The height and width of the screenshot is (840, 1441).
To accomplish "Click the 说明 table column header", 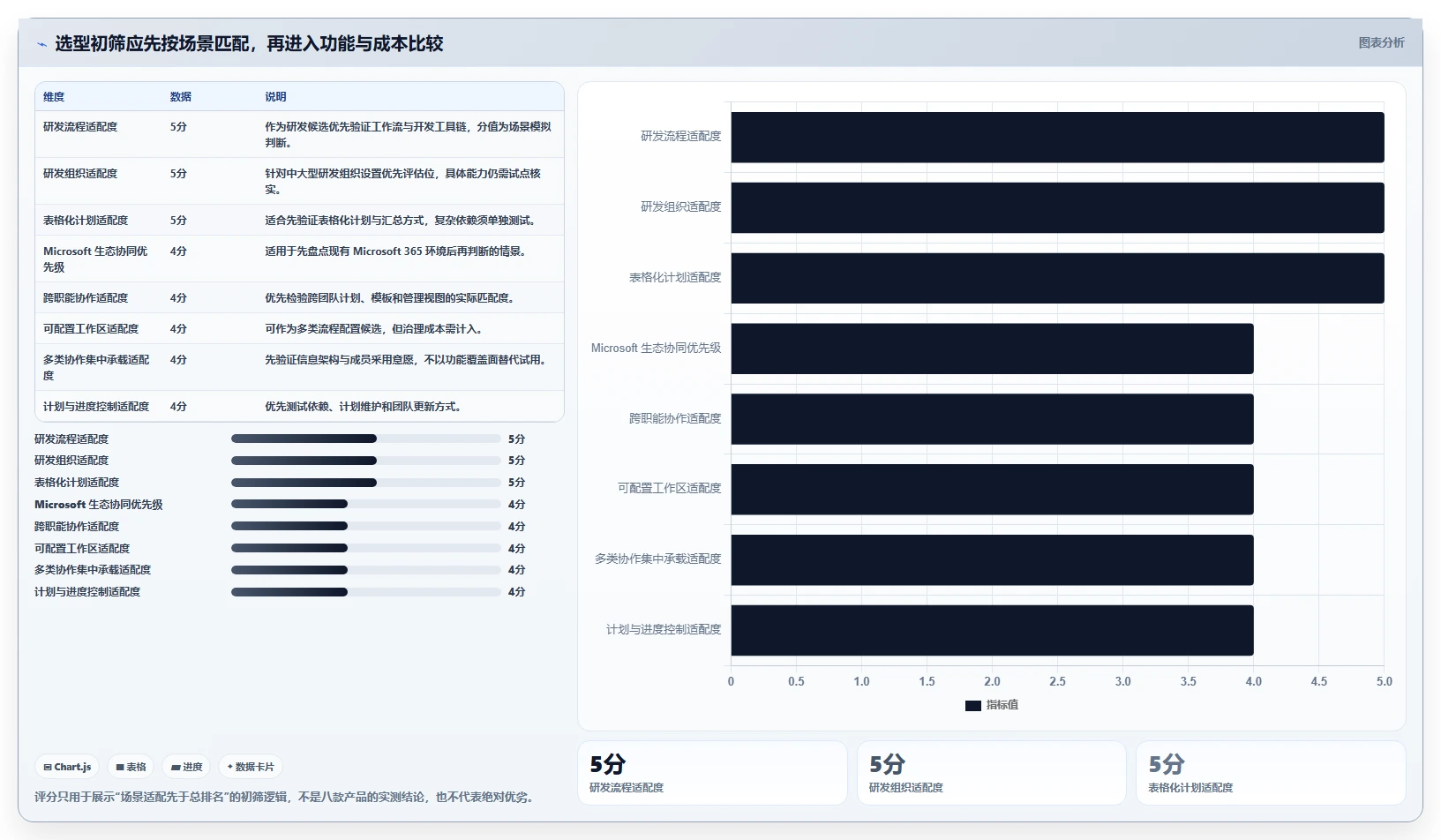I will tap(275, 97).
